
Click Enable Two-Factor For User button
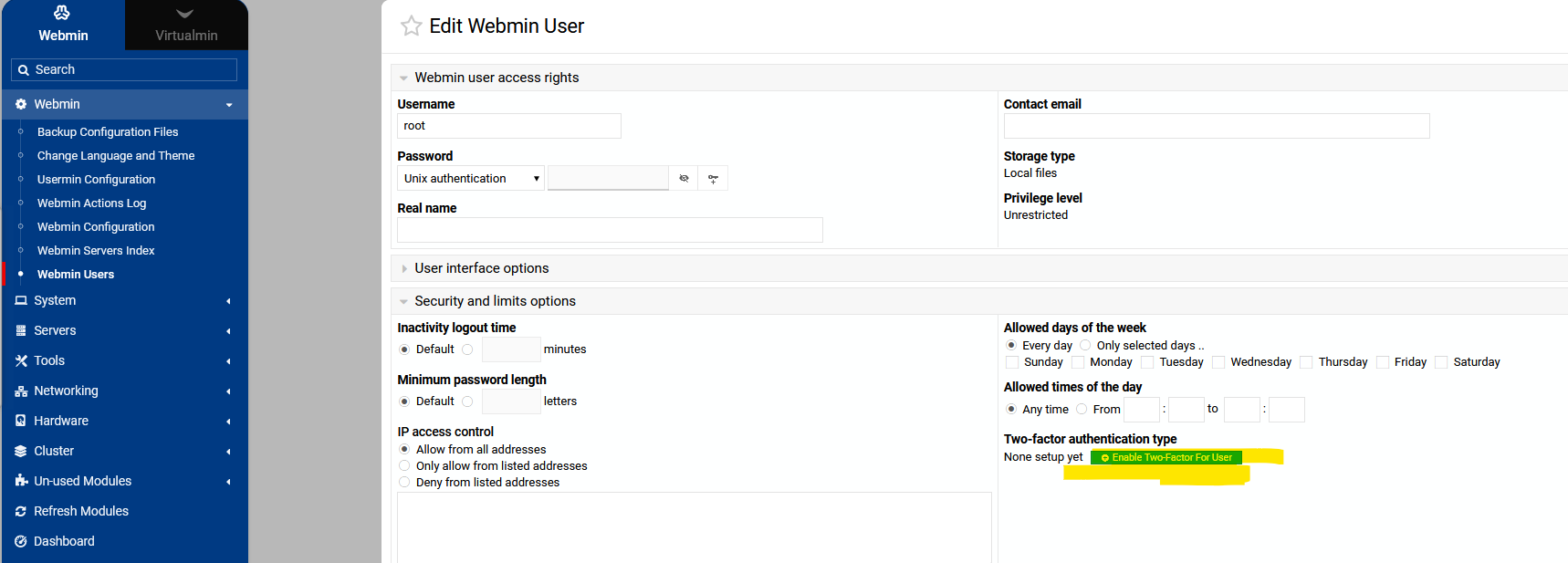(x=1166, y=457)
